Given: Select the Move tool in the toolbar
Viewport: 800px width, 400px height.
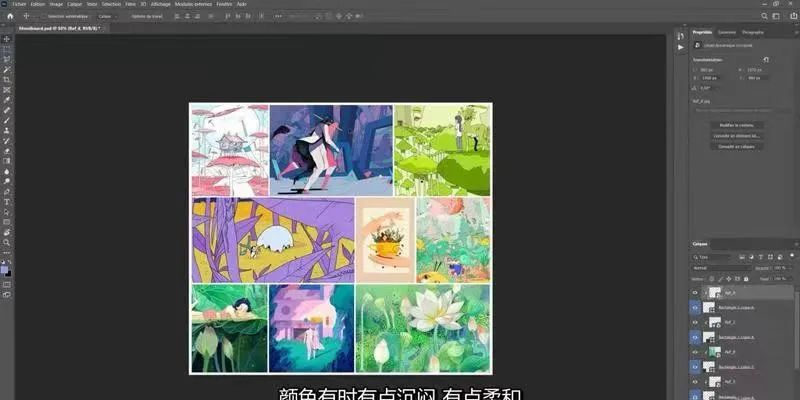Looking at the screenshot, I should click(7, 39).
